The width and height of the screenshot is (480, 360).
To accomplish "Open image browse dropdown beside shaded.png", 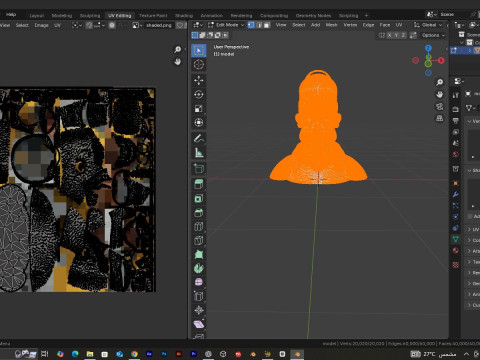I will [136, 25].
